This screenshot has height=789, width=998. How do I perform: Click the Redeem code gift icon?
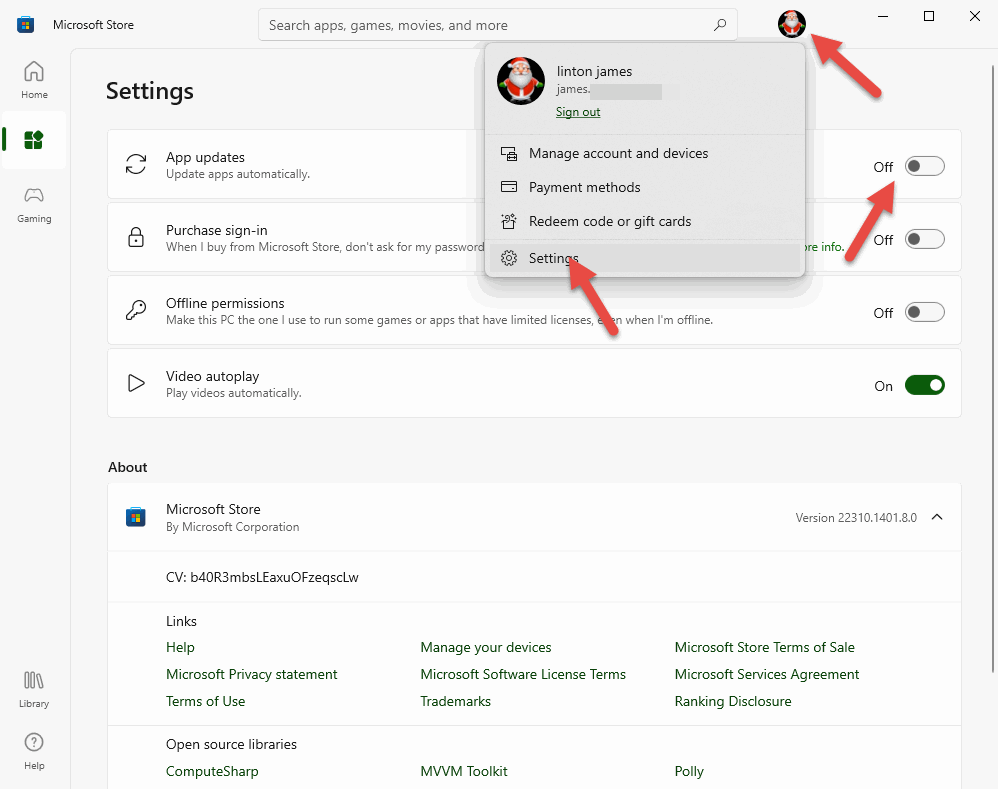(509, 221)
